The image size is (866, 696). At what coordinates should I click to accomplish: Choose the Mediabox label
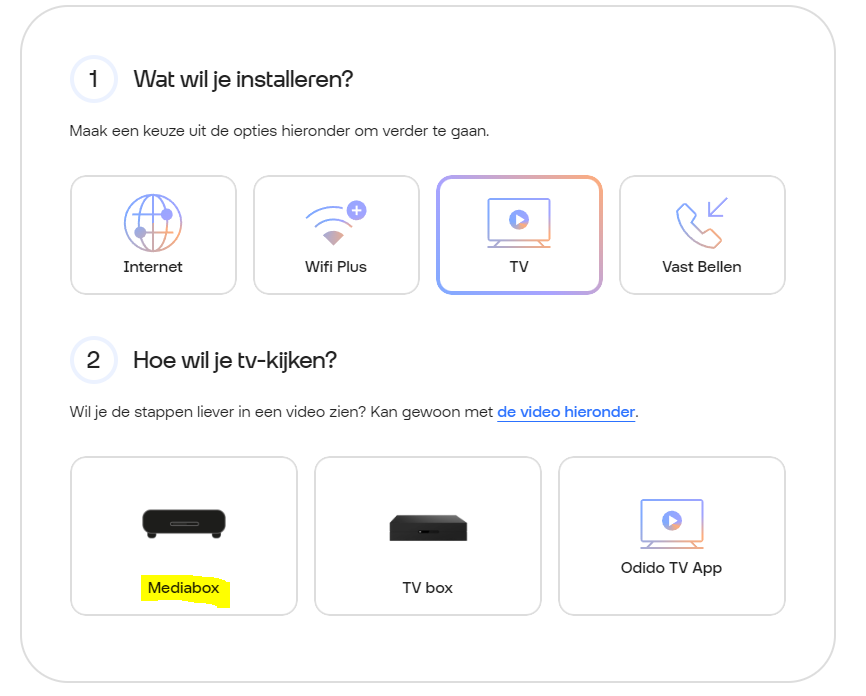[x=183, y=588]
